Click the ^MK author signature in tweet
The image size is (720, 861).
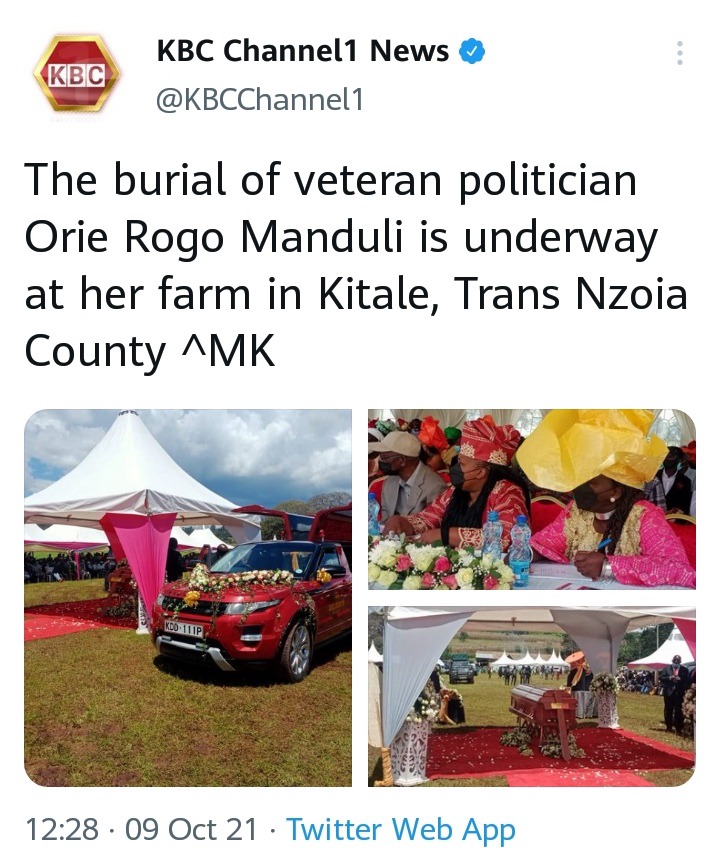coord(228,350)
